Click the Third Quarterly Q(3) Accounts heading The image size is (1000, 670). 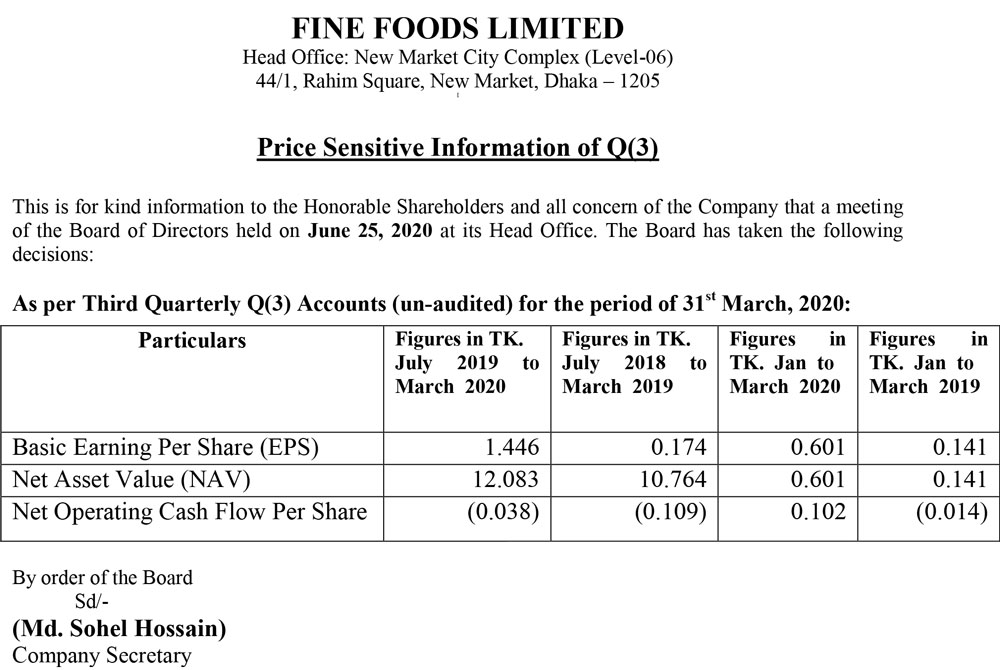click(429, 304)
